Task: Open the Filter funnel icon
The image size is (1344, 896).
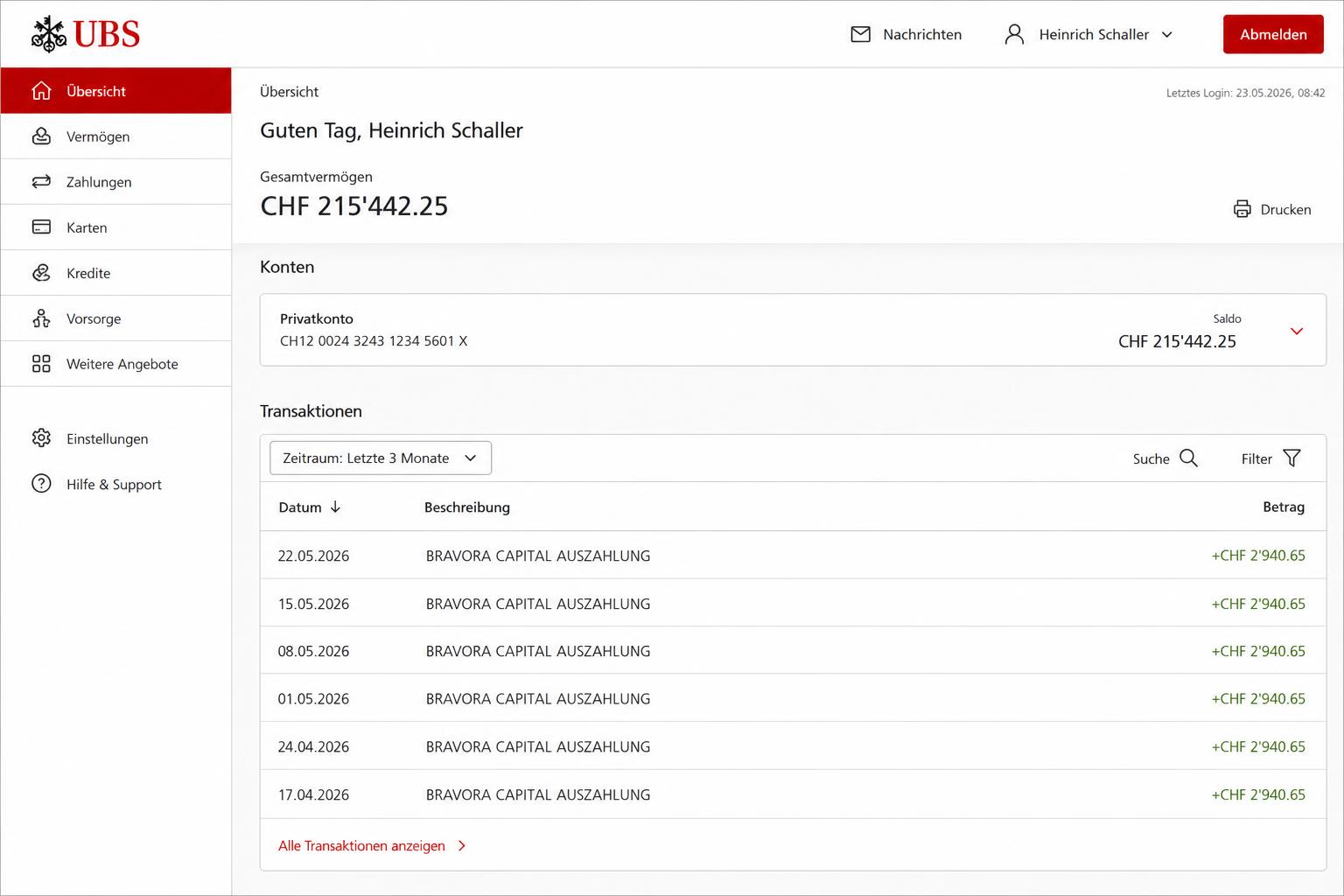Action: (x=1291, y=458)
